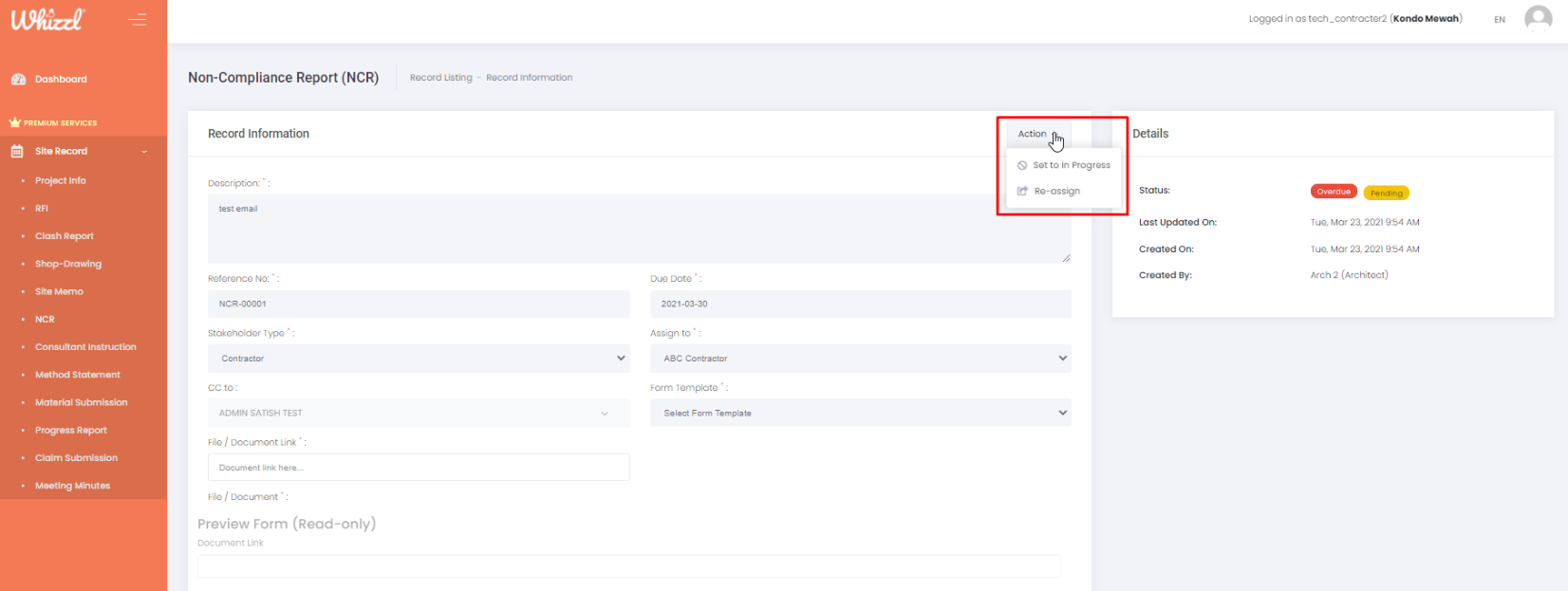Open the Select Form Template dropdown
This screenshot has height=591, width=1568.
860,414
